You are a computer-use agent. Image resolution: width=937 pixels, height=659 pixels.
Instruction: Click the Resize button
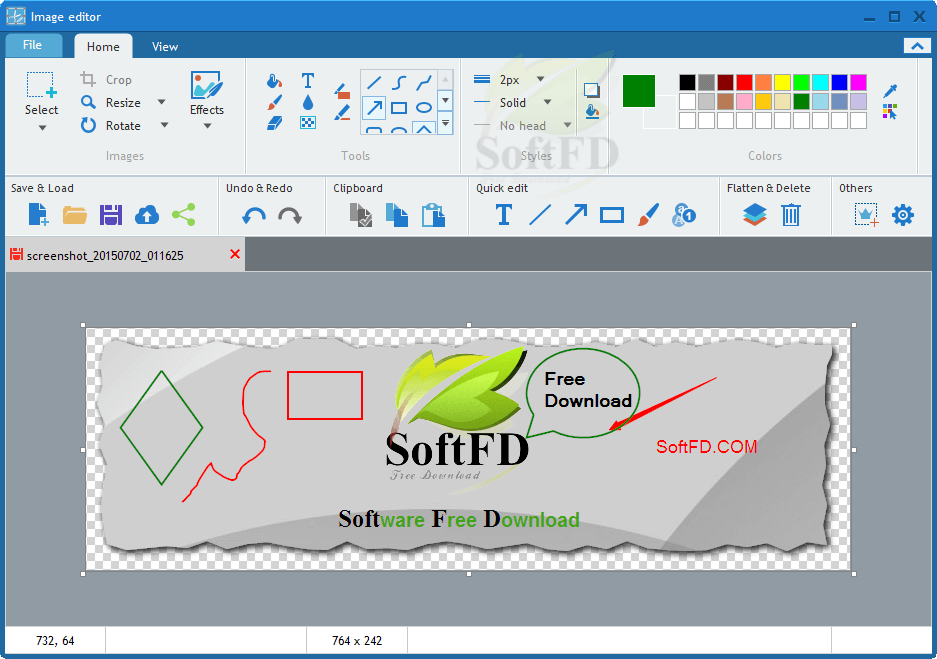(114, 103)
